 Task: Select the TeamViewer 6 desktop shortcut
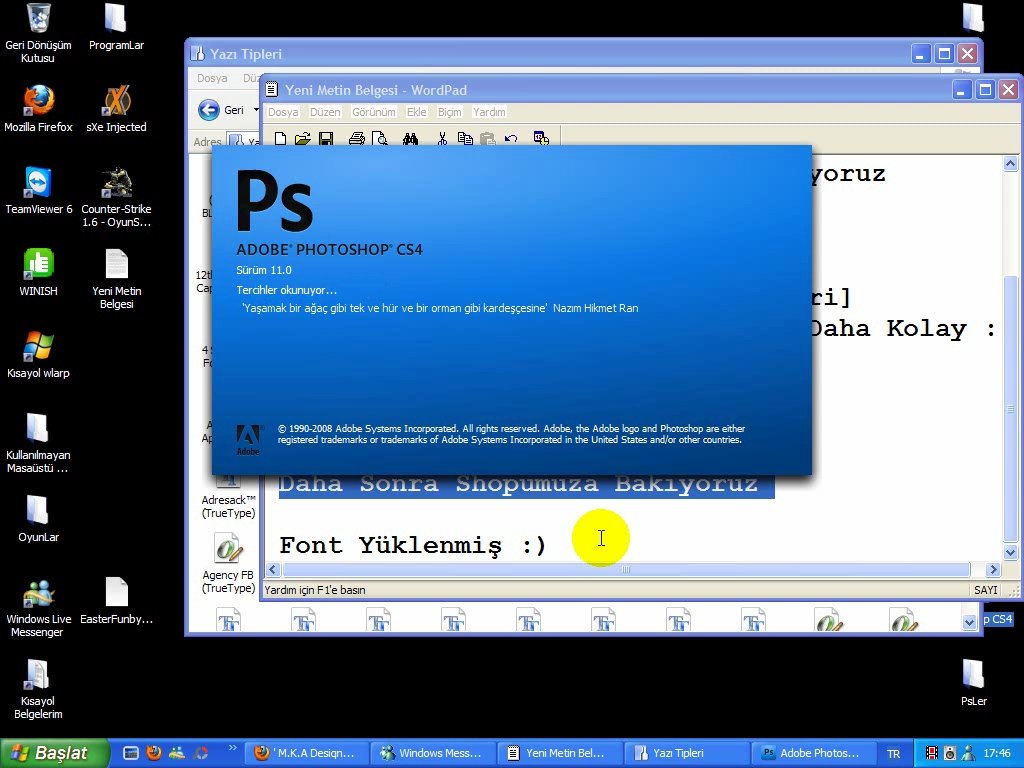tap(39, 191)
